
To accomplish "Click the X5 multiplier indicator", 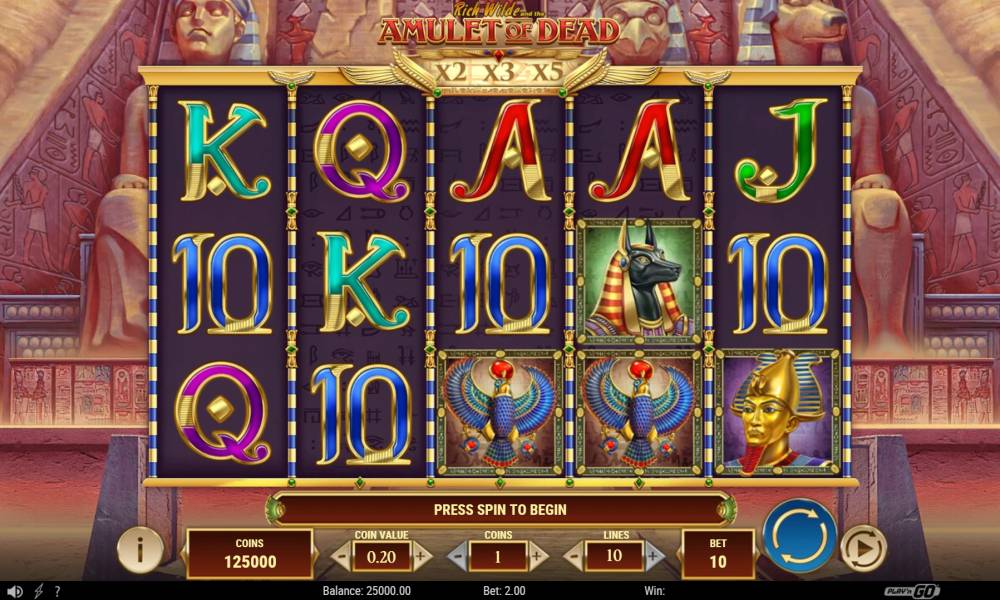I will pos(547,72).
